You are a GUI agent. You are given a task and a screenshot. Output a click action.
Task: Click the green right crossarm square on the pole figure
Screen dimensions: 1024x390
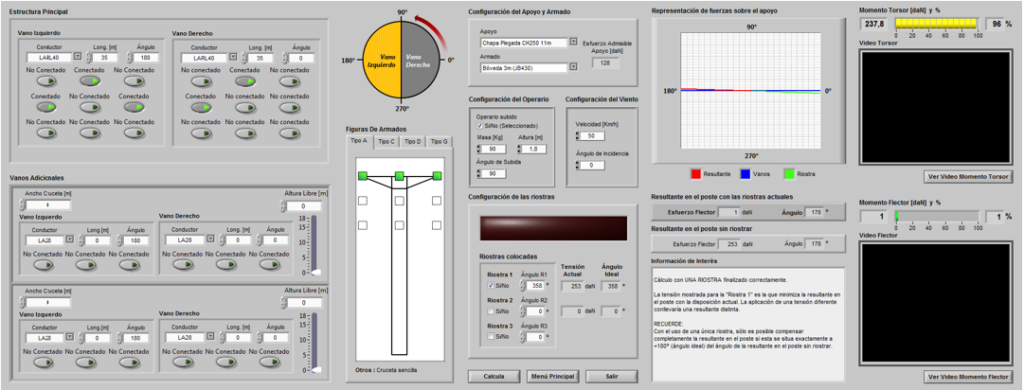pyautogui.click(x=437, y=176)
